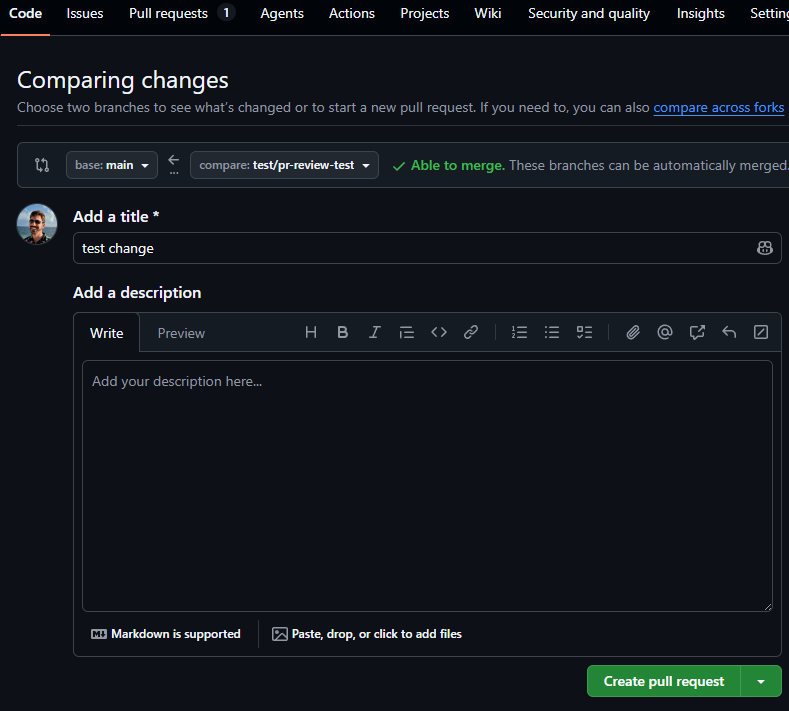Open the Settings tab

(x=769, y=14)
